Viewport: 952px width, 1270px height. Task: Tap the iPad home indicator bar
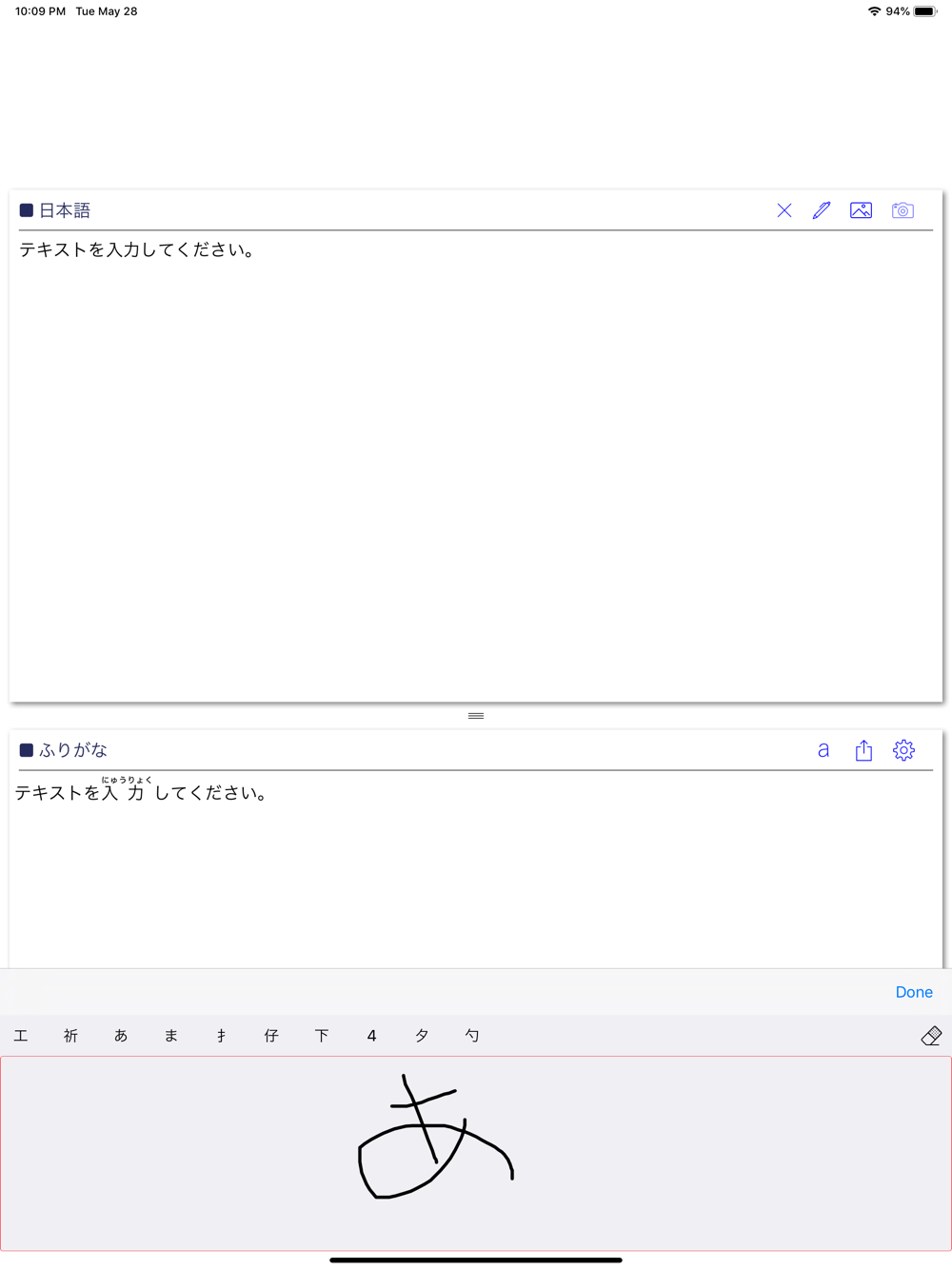[476, 1260]
